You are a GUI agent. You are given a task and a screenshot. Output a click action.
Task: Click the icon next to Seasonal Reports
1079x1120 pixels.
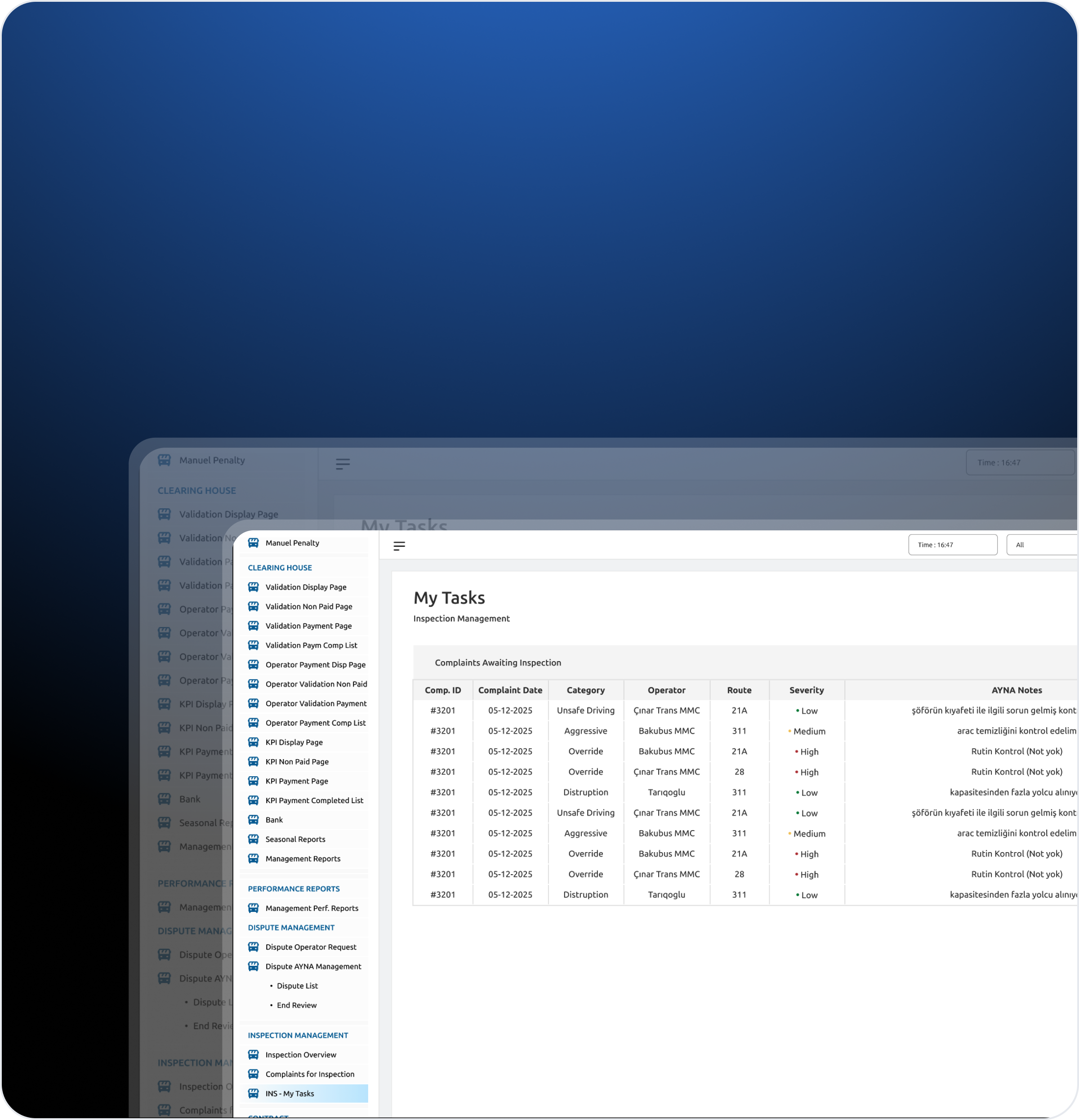(x=253, y=839)
